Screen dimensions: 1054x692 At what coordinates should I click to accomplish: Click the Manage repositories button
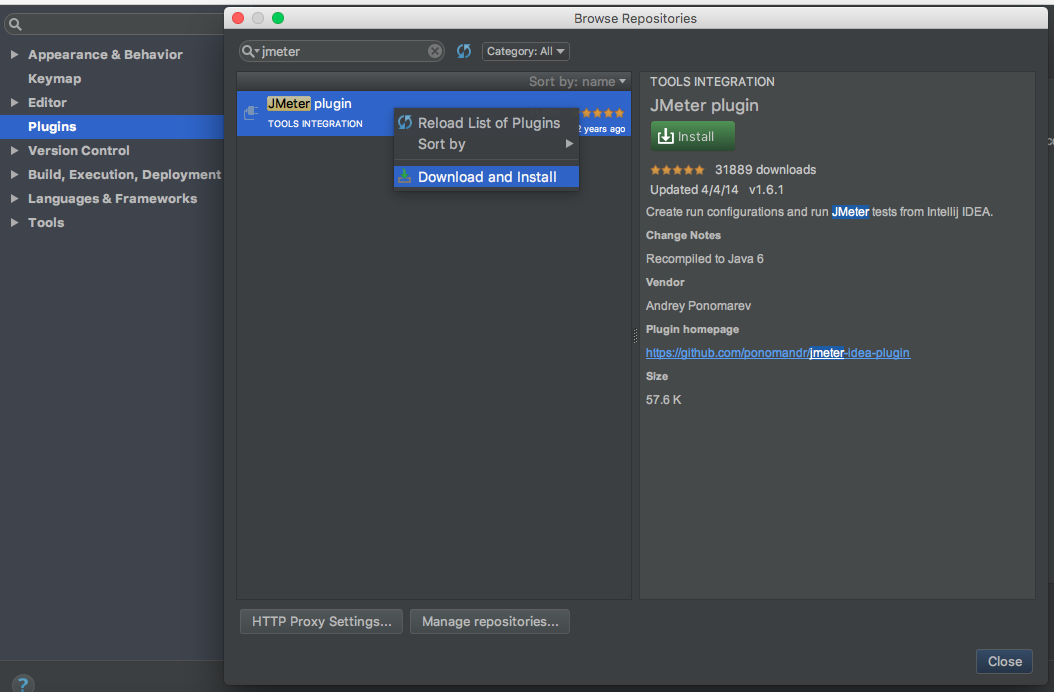489,621
